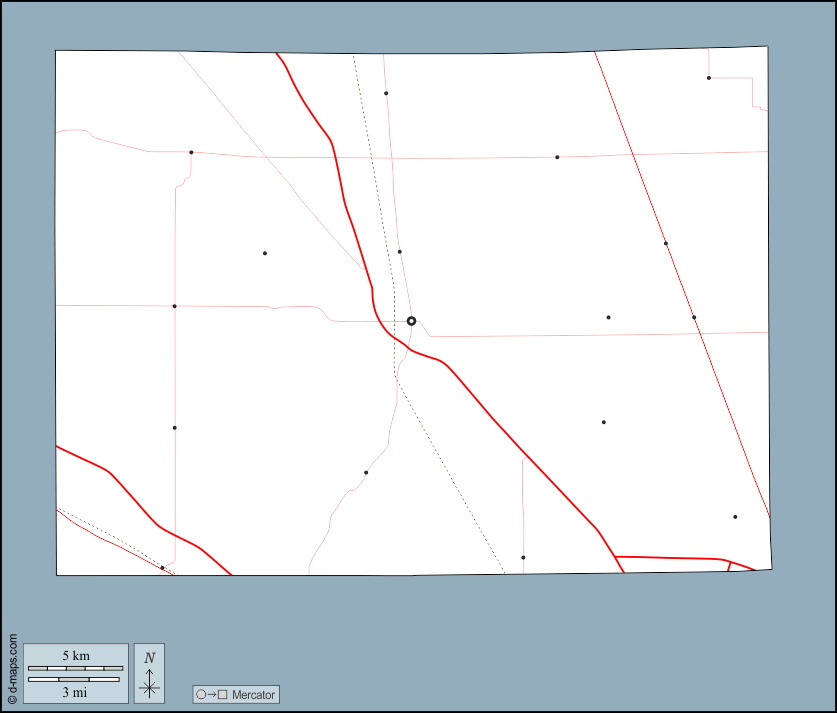The width and height of the screenshot is (837, 713).
Task: Select the dot where east diagonal road crosses horizontal road
Action: (x=694, y=317)
